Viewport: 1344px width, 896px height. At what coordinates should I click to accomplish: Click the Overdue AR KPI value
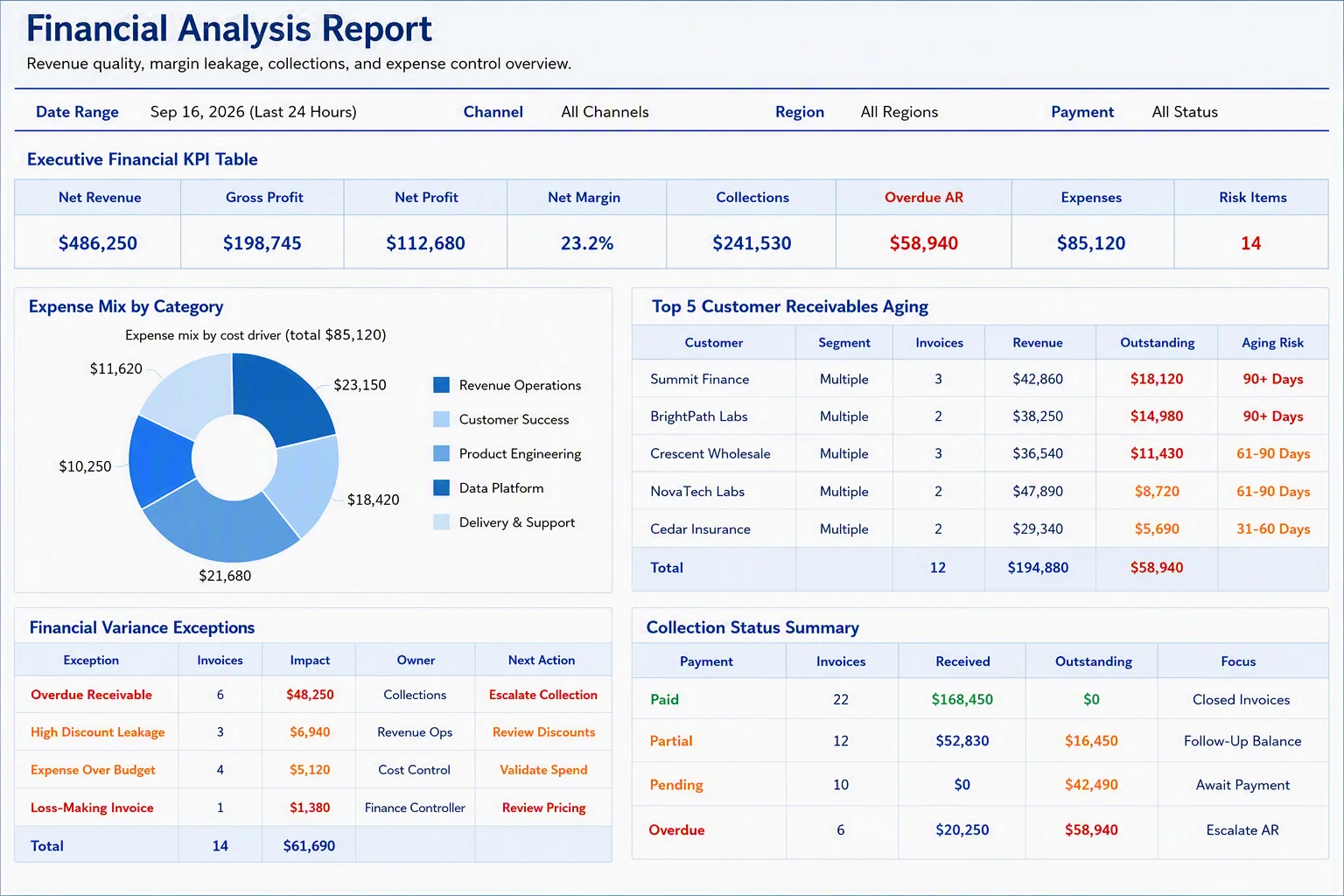(924, 243)
